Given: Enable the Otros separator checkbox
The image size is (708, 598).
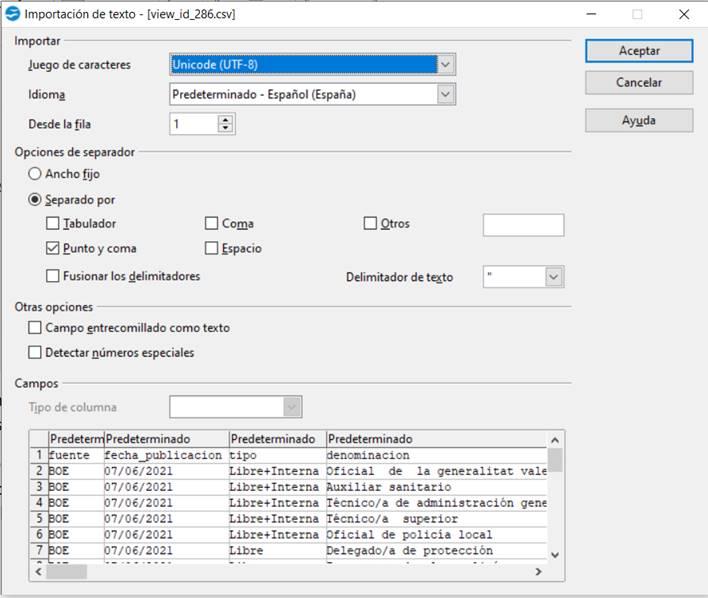Looking at the screenshot, I should 370,223.
